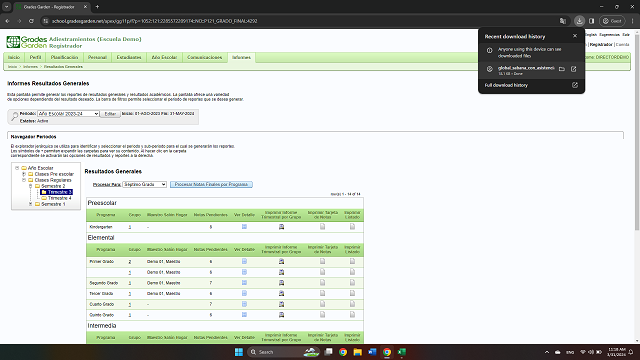Print Listado for the Quinto Grado row
The image size is (640, 360).
(352, 315)
